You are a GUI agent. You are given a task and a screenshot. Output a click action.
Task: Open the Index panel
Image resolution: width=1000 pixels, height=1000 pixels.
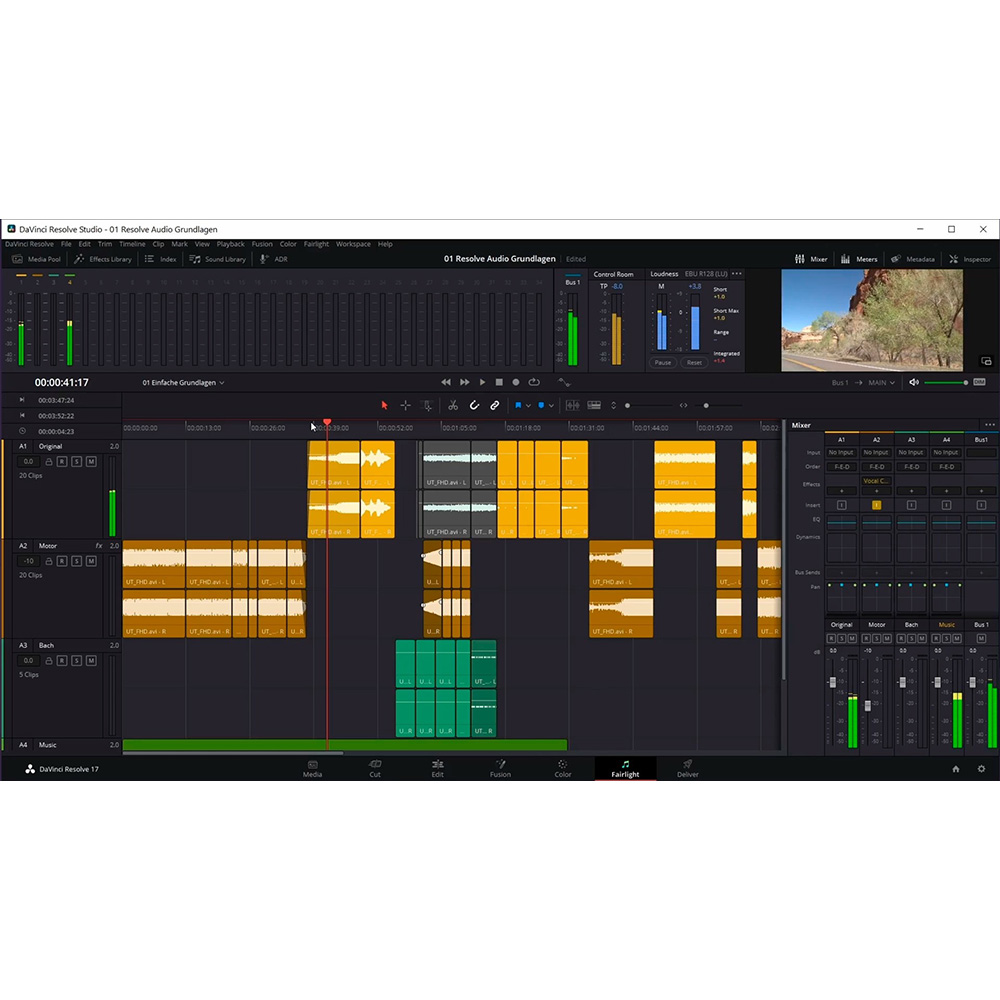click(160, 259)
